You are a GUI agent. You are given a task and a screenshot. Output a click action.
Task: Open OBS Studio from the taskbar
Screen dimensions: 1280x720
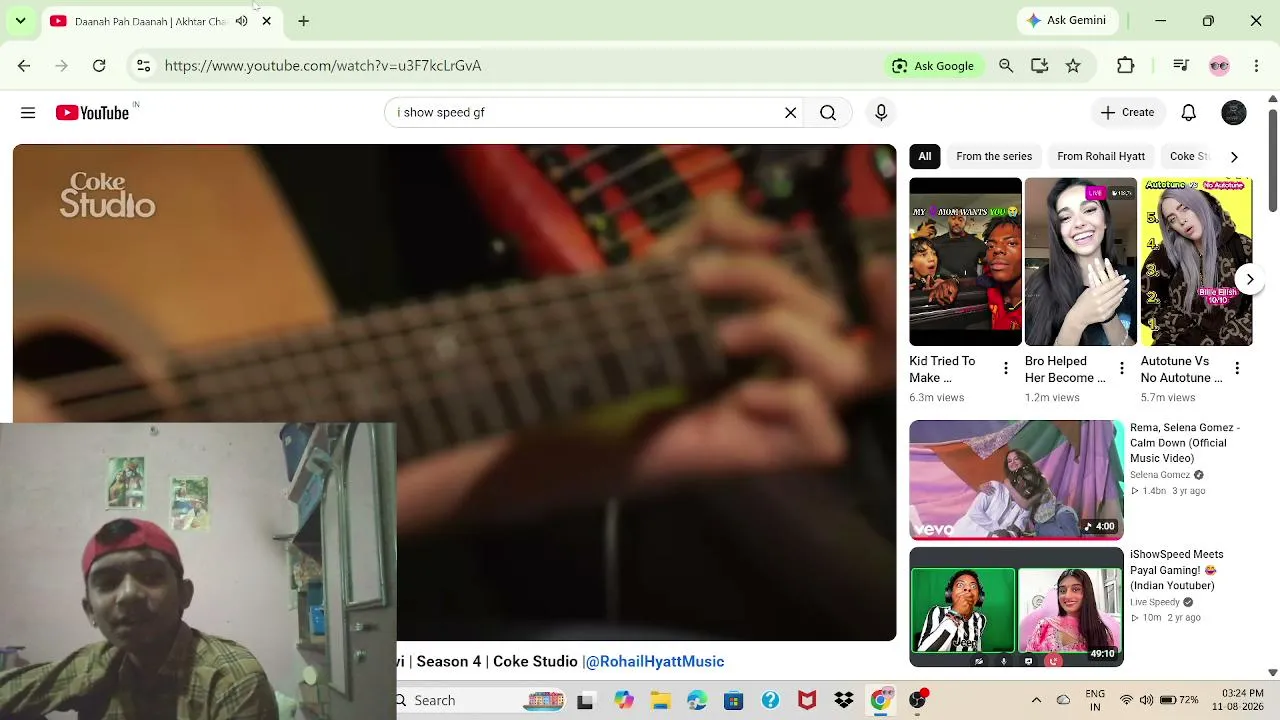pyautogui.click(x=917, y=700)
